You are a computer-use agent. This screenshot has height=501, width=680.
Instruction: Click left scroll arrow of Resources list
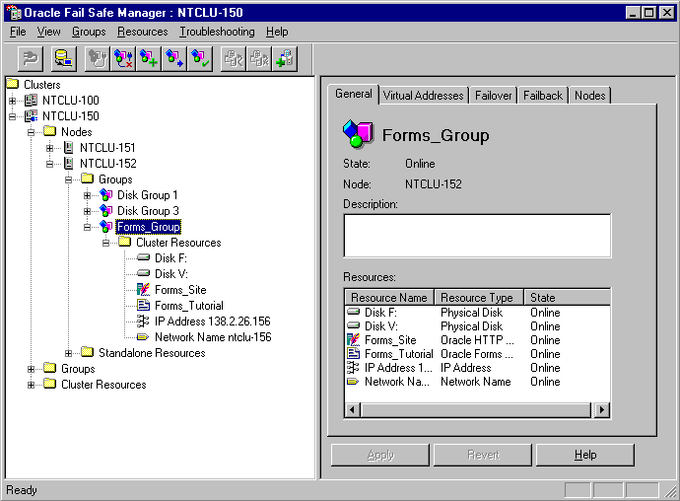(x=353, y=409)
